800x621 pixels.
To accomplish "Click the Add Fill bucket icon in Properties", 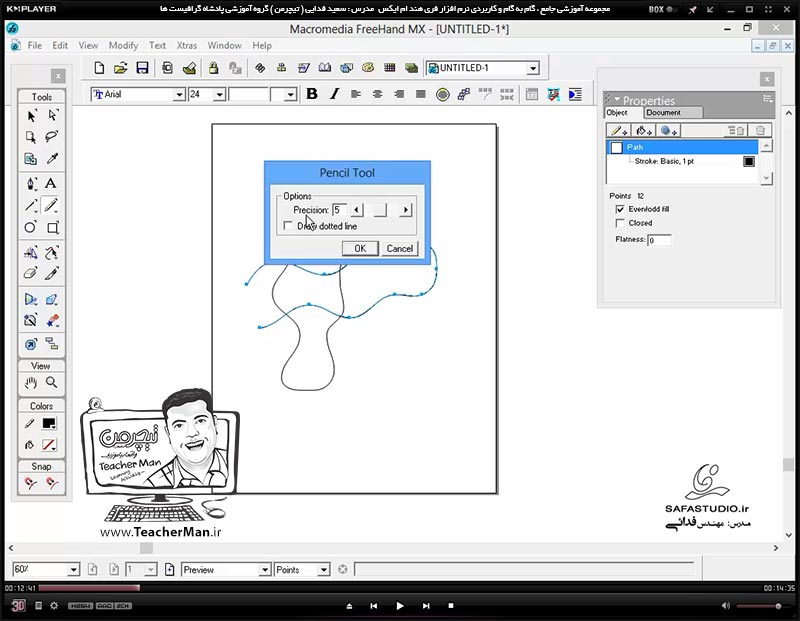I will (644, 131).
